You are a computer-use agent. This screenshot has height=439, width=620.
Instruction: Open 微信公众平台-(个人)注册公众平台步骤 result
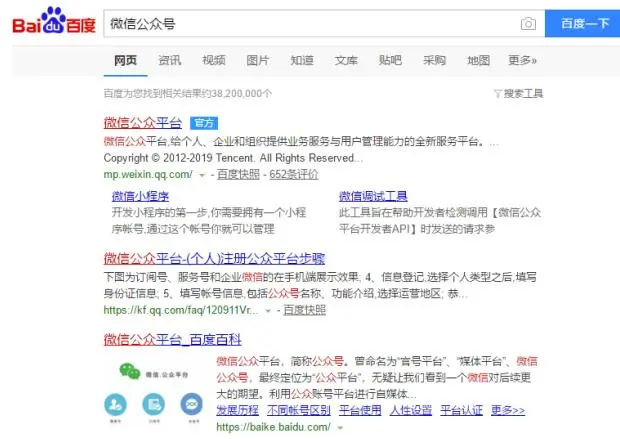point(214,259)
